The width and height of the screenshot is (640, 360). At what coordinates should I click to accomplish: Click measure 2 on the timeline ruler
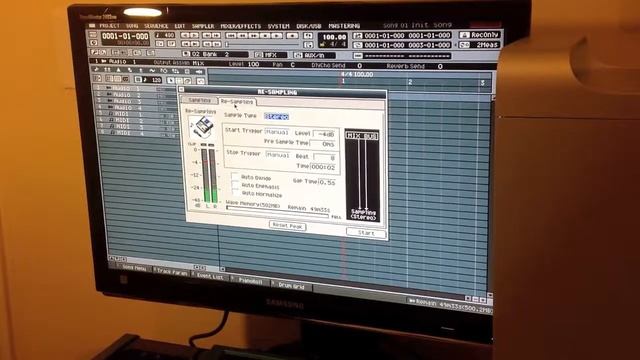click(x=410, y=82)
